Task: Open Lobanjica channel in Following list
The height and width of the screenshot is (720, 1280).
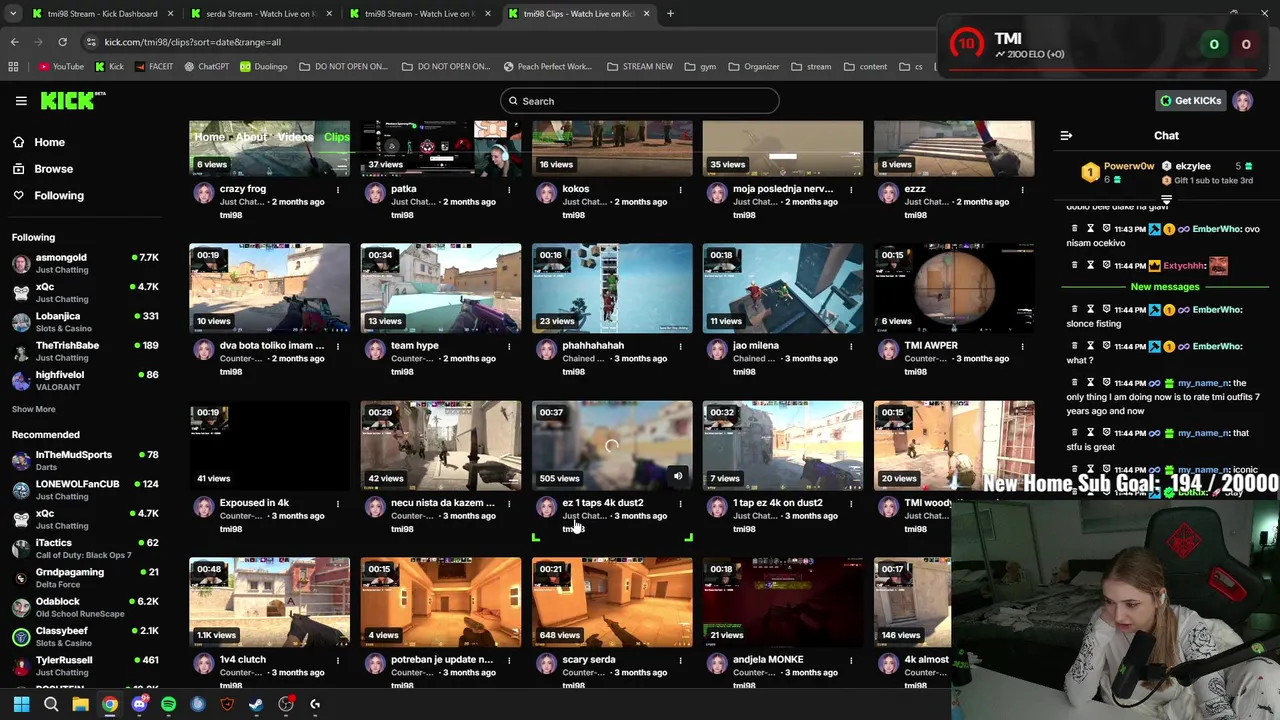Action: click(85, 322)
